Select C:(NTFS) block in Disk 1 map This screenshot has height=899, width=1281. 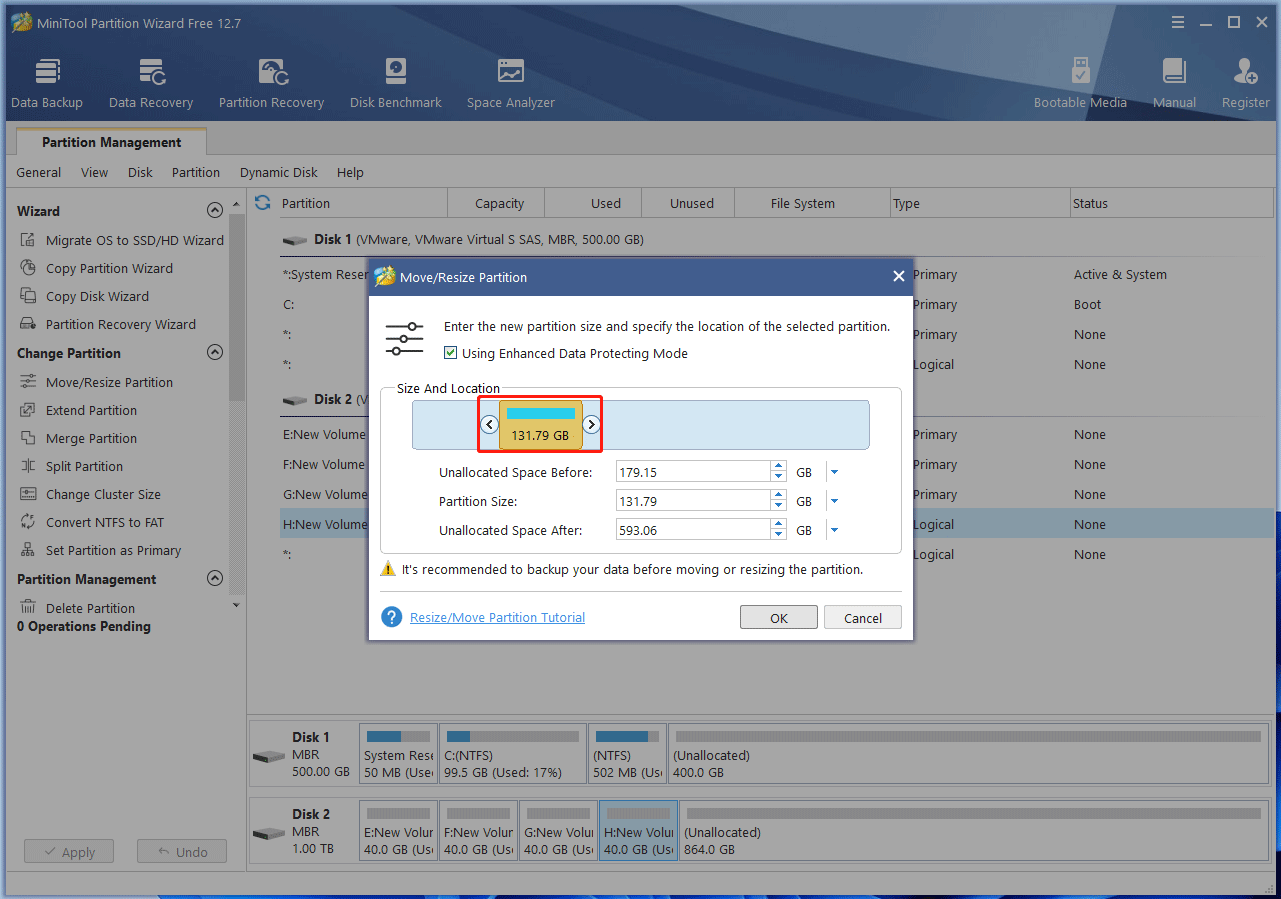point(512,755)
